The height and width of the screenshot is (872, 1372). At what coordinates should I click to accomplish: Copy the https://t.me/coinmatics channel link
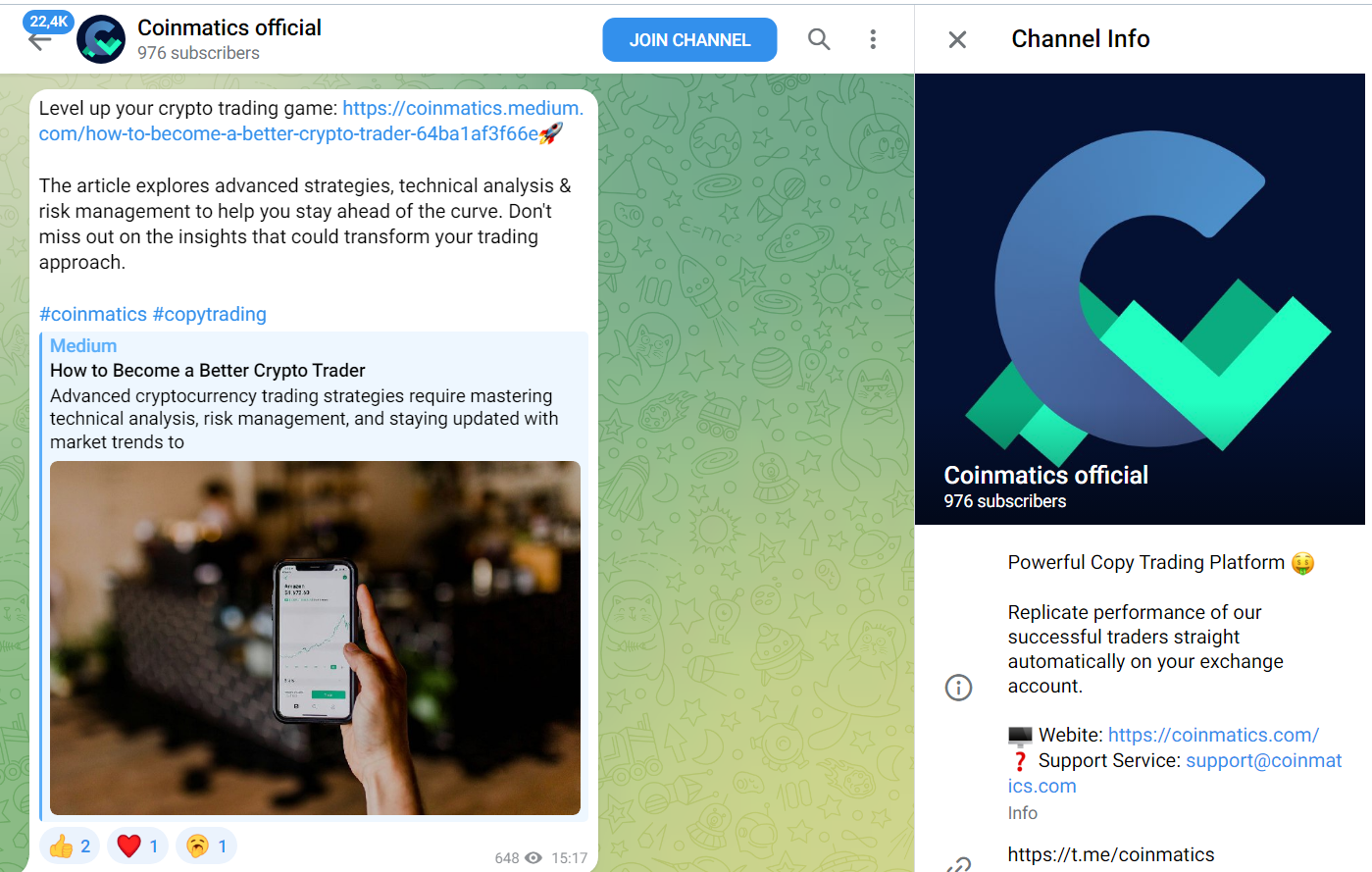1111,854
